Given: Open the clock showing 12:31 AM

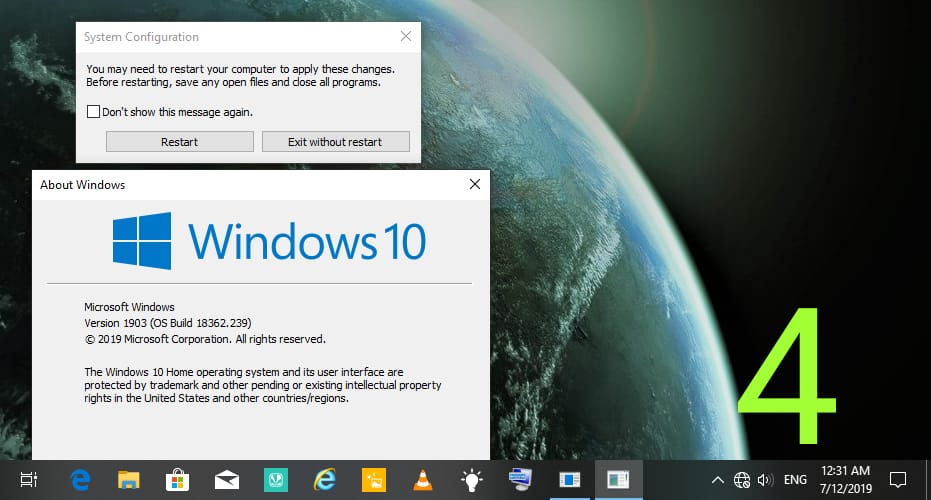Looking at the screenshot, I should tap(846, 480).
